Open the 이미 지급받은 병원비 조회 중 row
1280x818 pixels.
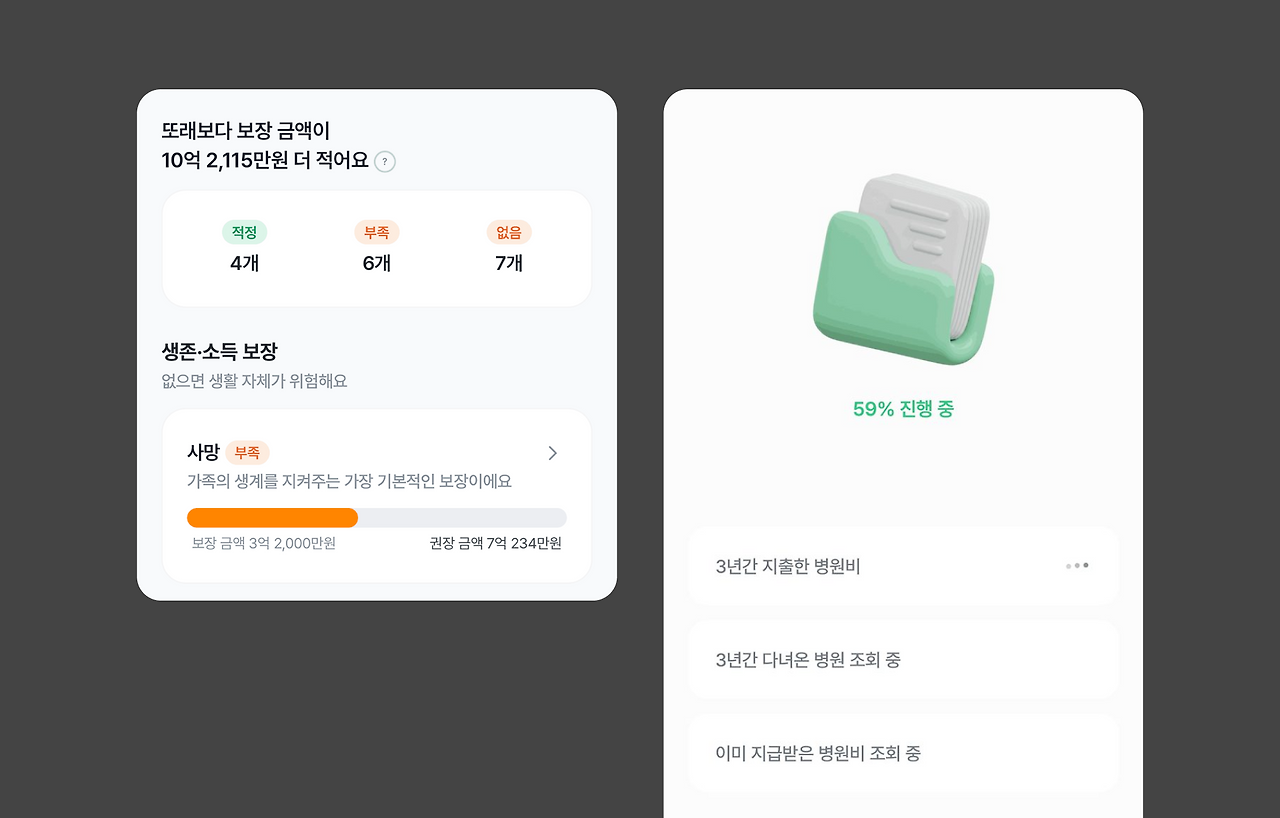coord(904,754)
